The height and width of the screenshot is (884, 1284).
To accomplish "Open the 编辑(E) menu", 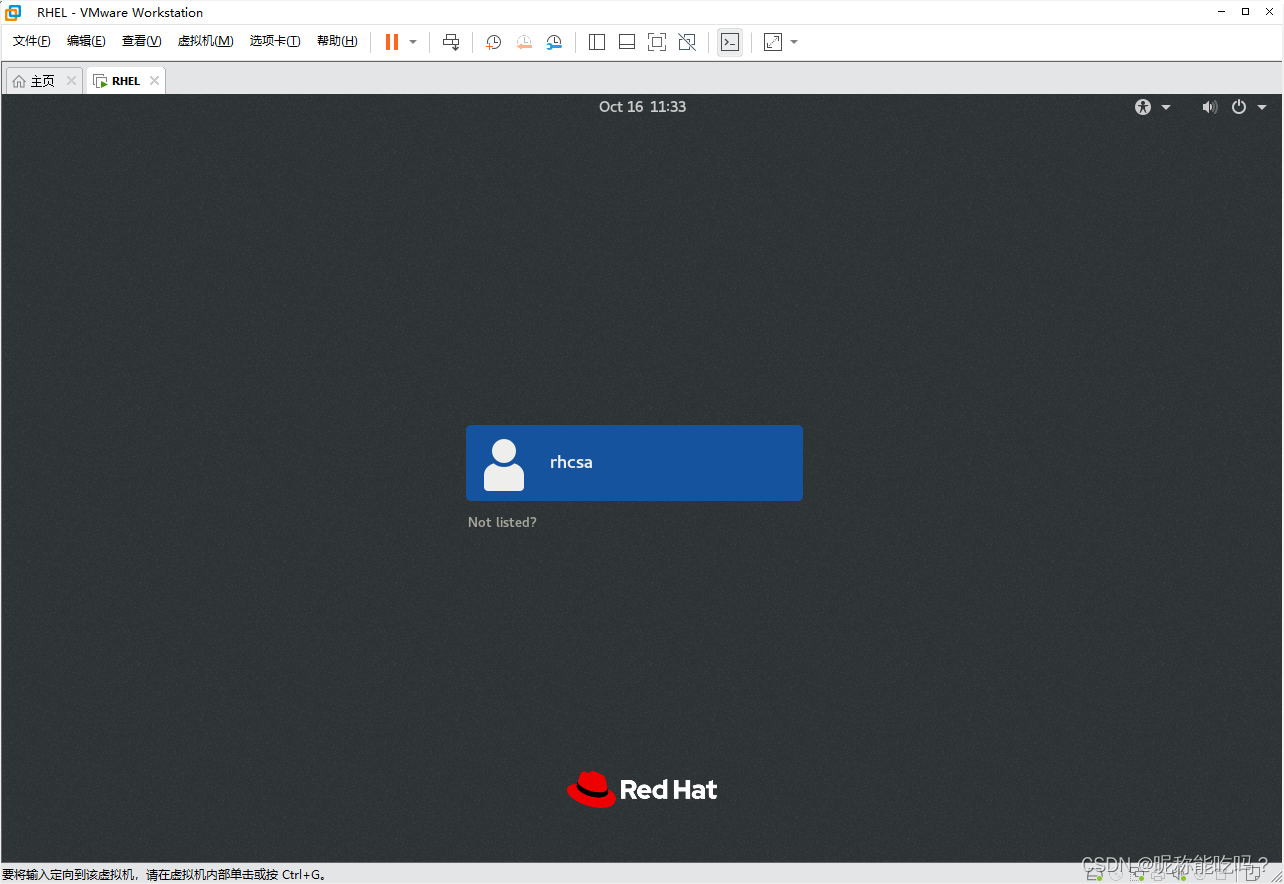I will click(x=86, y=41).
